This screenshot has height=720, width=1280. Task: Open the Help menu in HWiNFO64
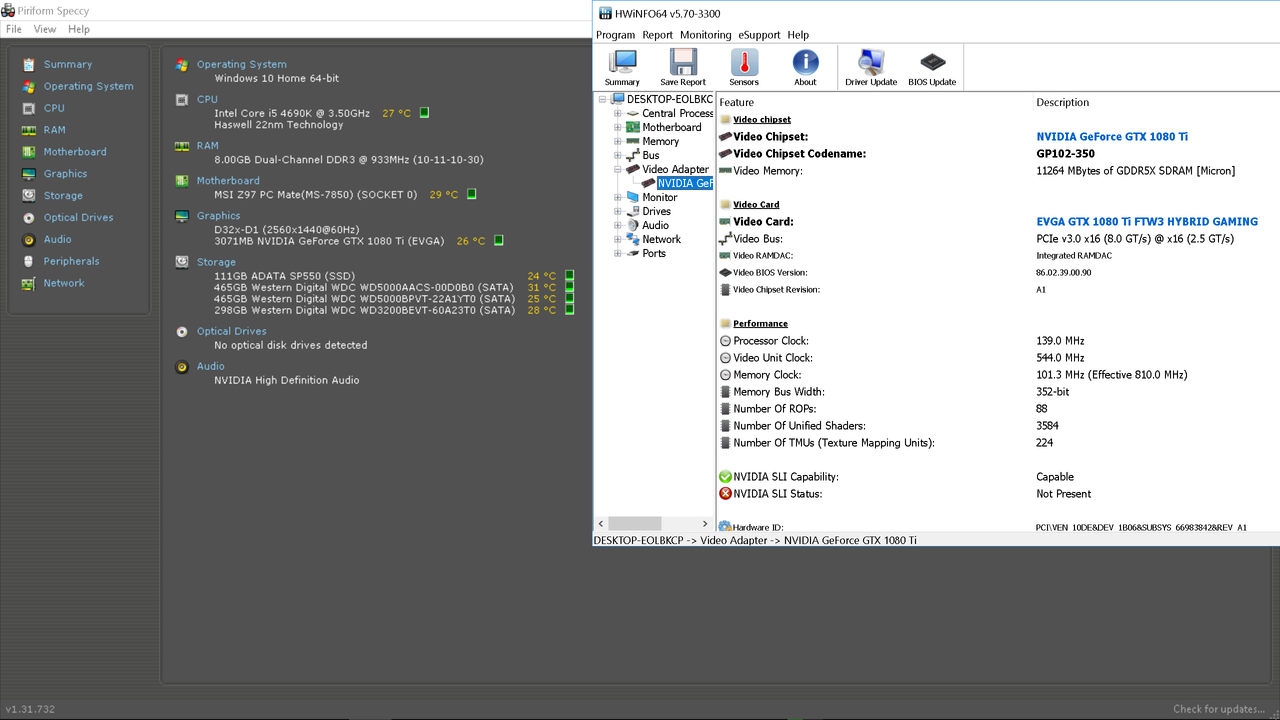[798, 35]
